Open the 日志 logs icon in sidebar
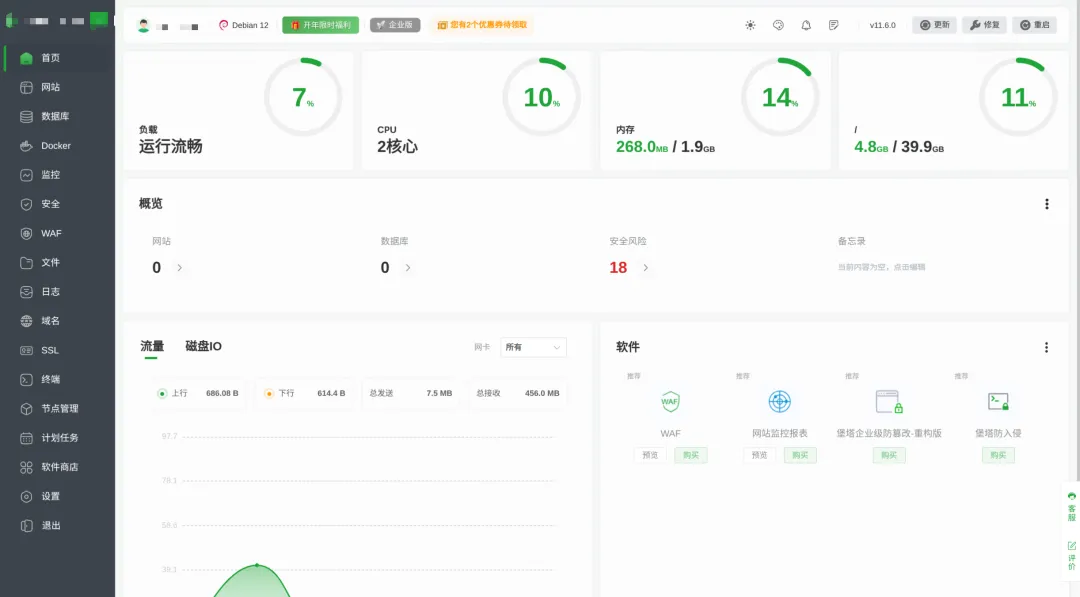 click(26, 292)
